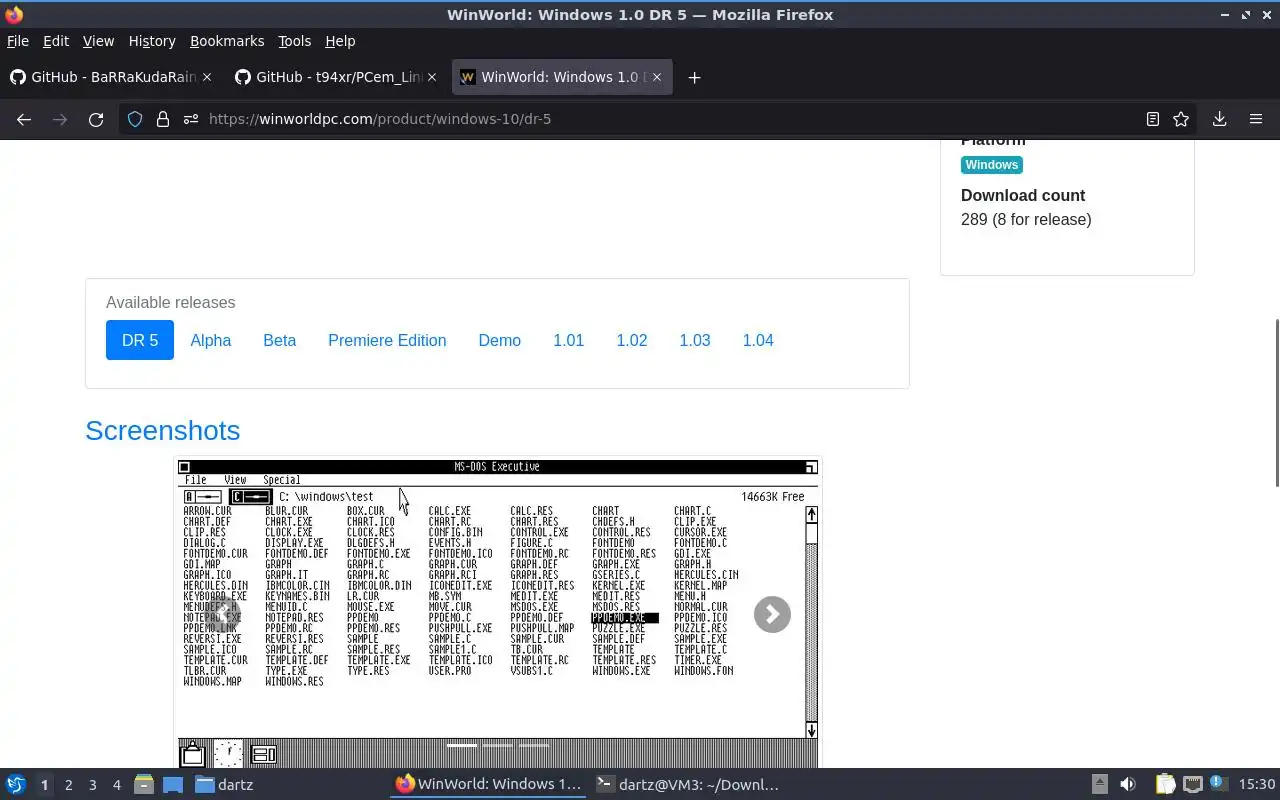The width and height of the screenshot is (1280, 800).
Task: Open a new tab with the plus button
Action: pos(694,77)
